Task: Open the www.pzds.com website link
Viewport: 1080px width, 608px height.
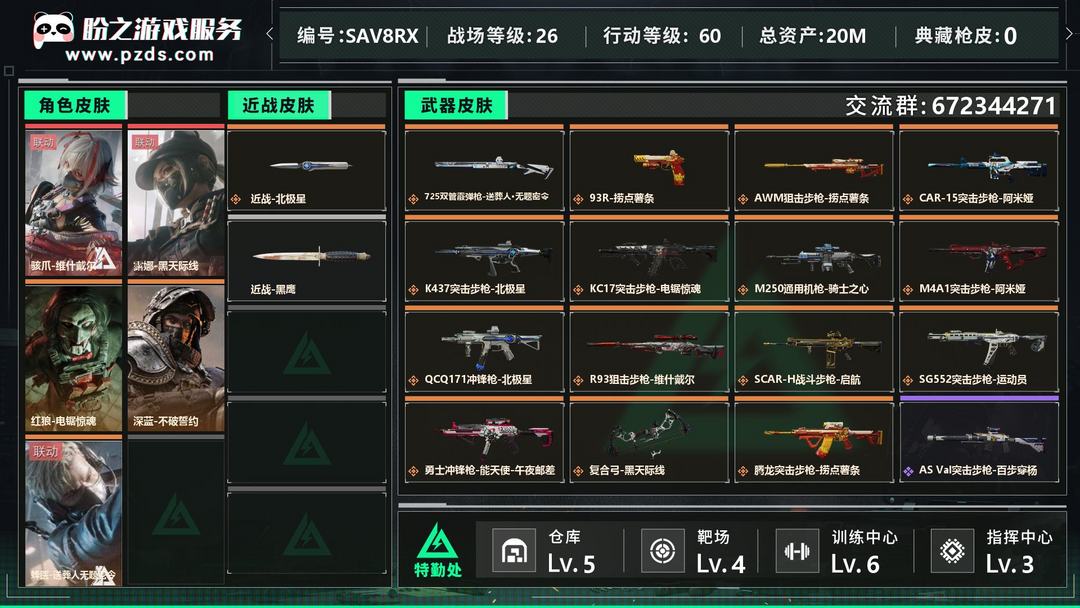Action: tap(140, 54)
